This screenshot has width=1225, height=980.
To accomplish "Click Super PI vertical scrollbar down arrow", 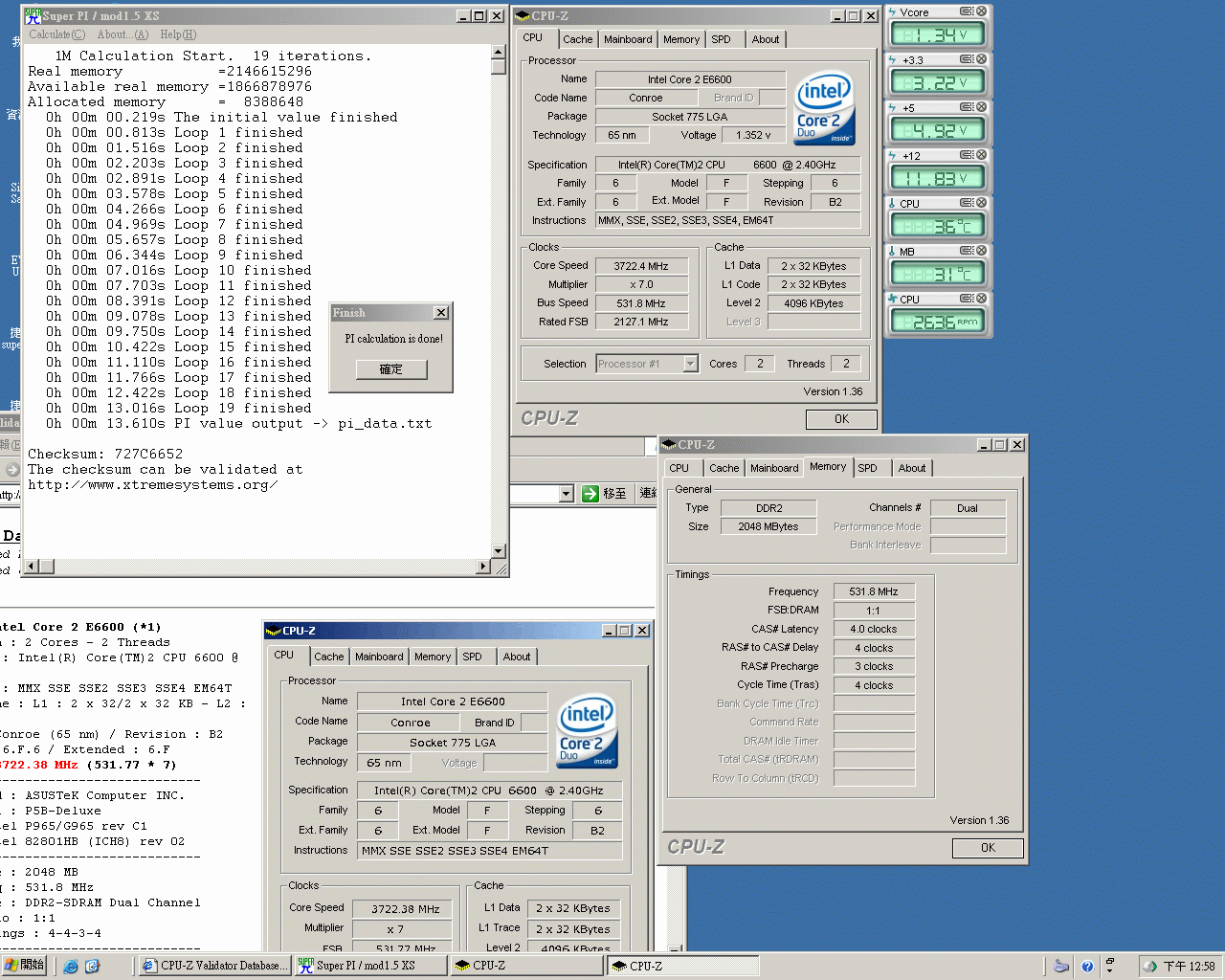I will pos(498,551).
